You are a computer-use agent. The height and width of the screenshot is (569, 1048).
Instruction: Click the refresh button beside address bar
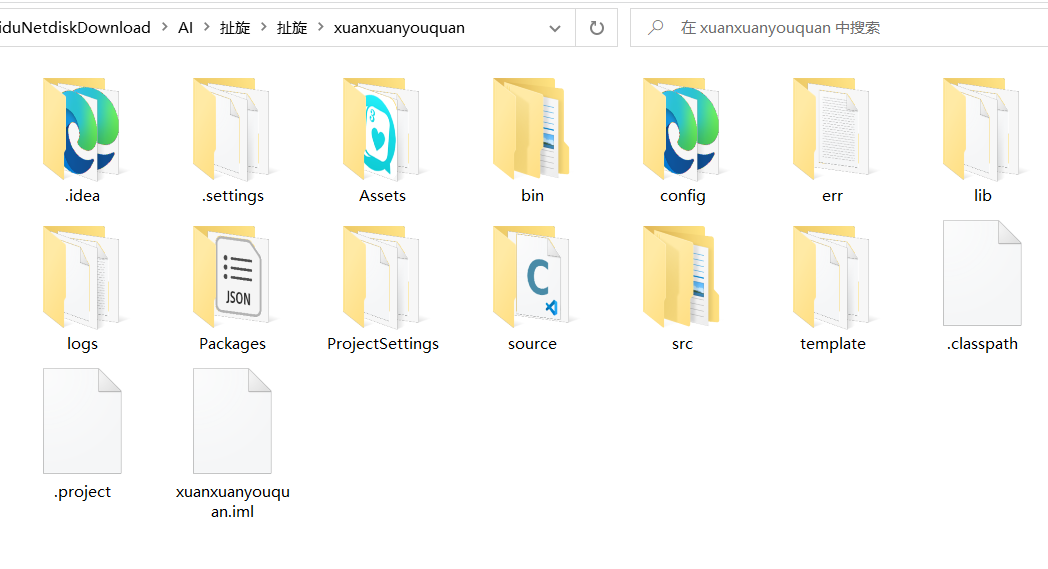tap(597, 28)
